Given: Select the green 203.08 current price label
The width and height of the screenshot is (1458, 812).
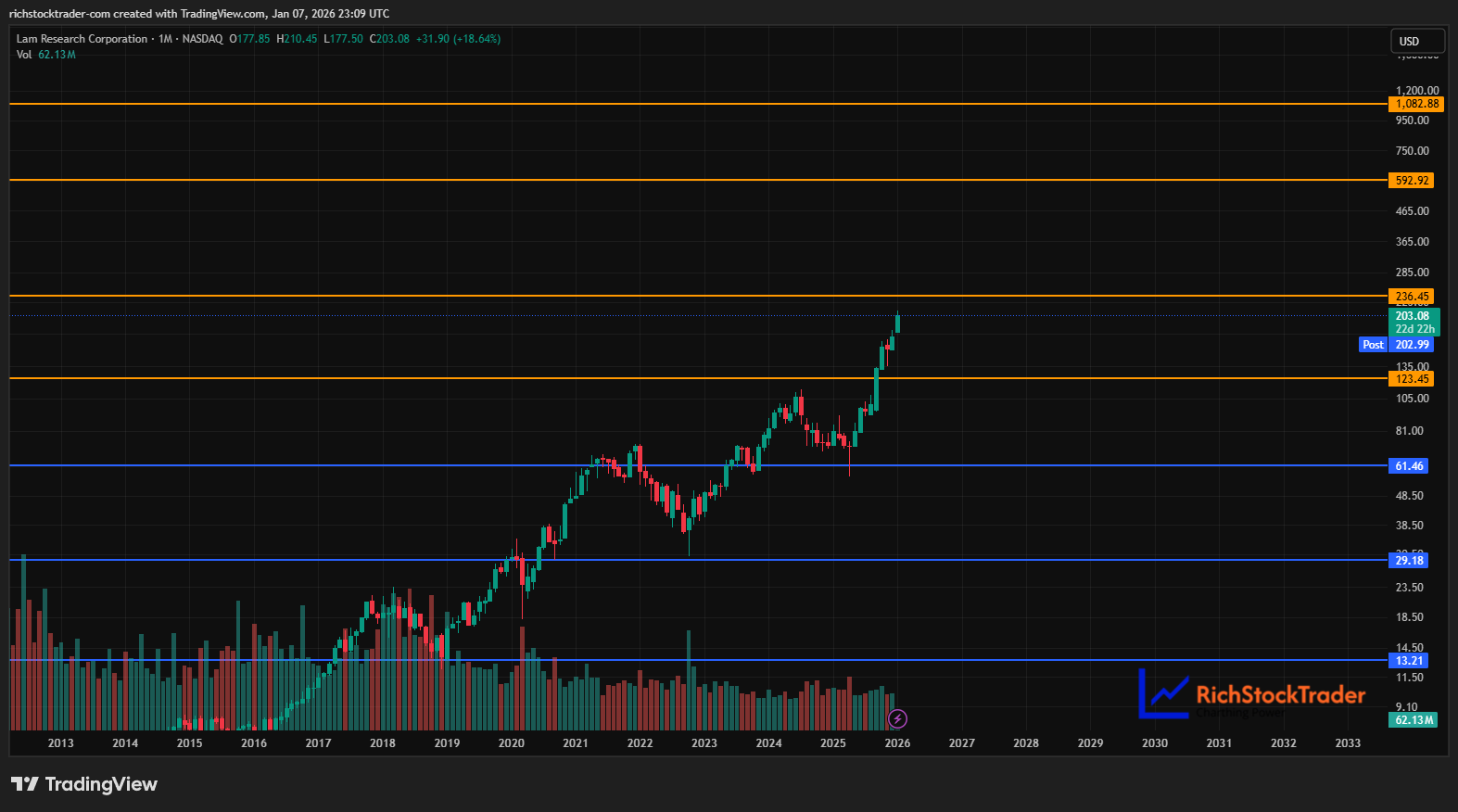Looking at the screenshot, I should (1414, 316).
